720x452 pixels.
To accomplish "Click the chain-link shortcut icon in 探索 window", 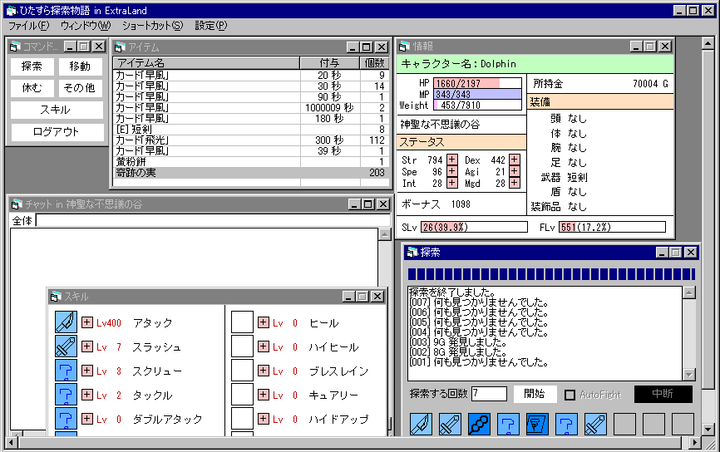I will click(479, 424).
